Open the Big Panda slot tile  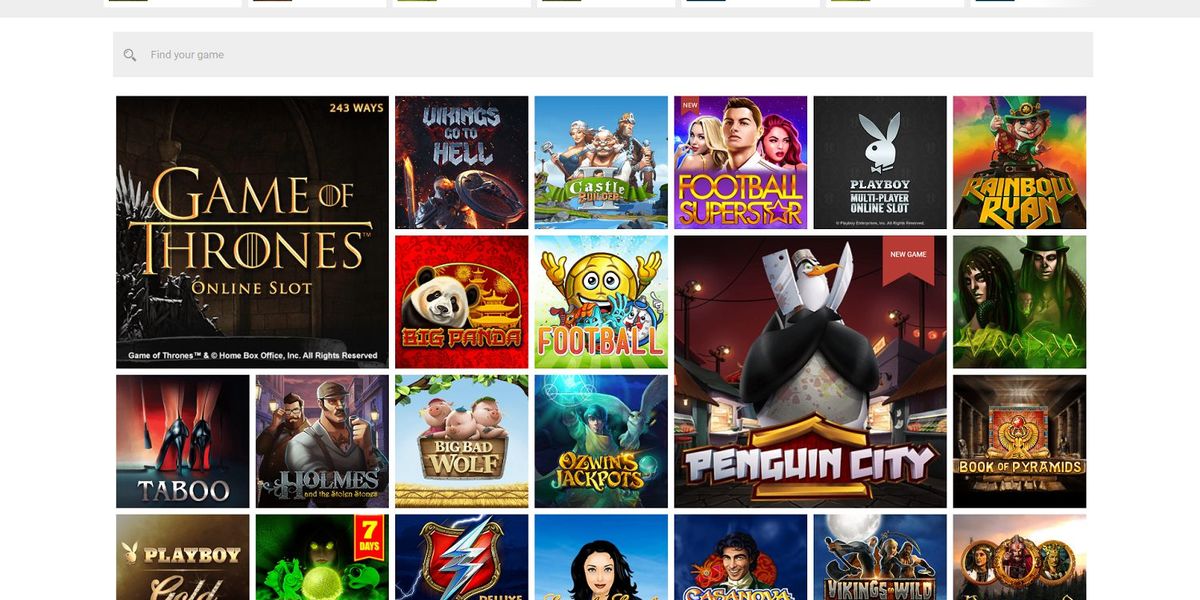pos(462,302)
